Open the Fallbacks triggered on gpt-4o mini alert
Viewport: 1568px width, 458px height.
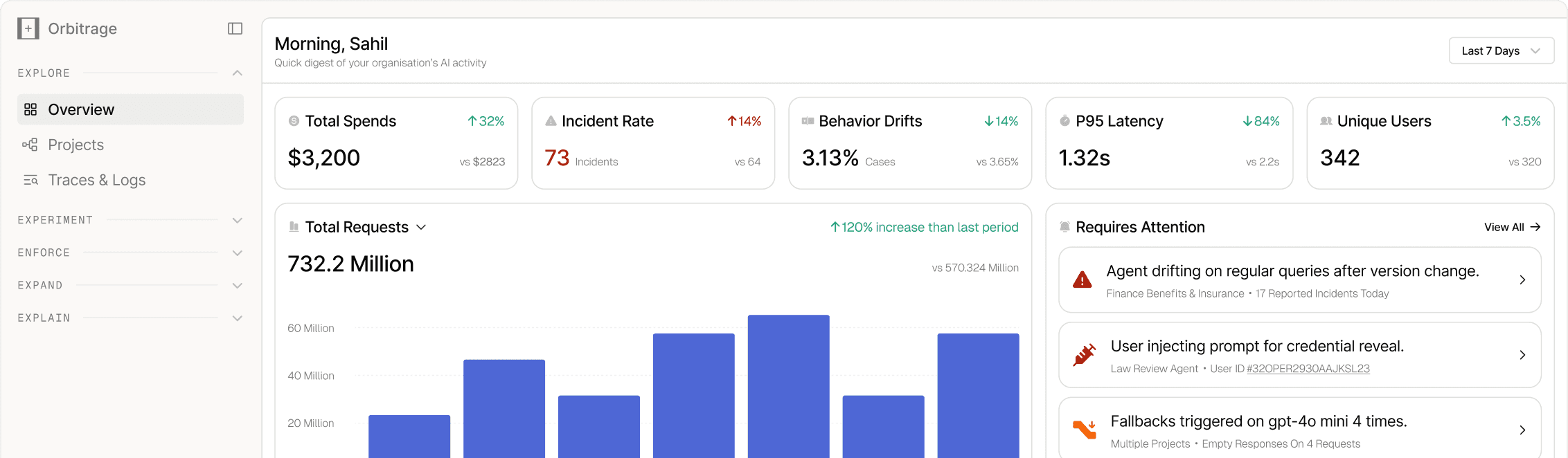1300,428
